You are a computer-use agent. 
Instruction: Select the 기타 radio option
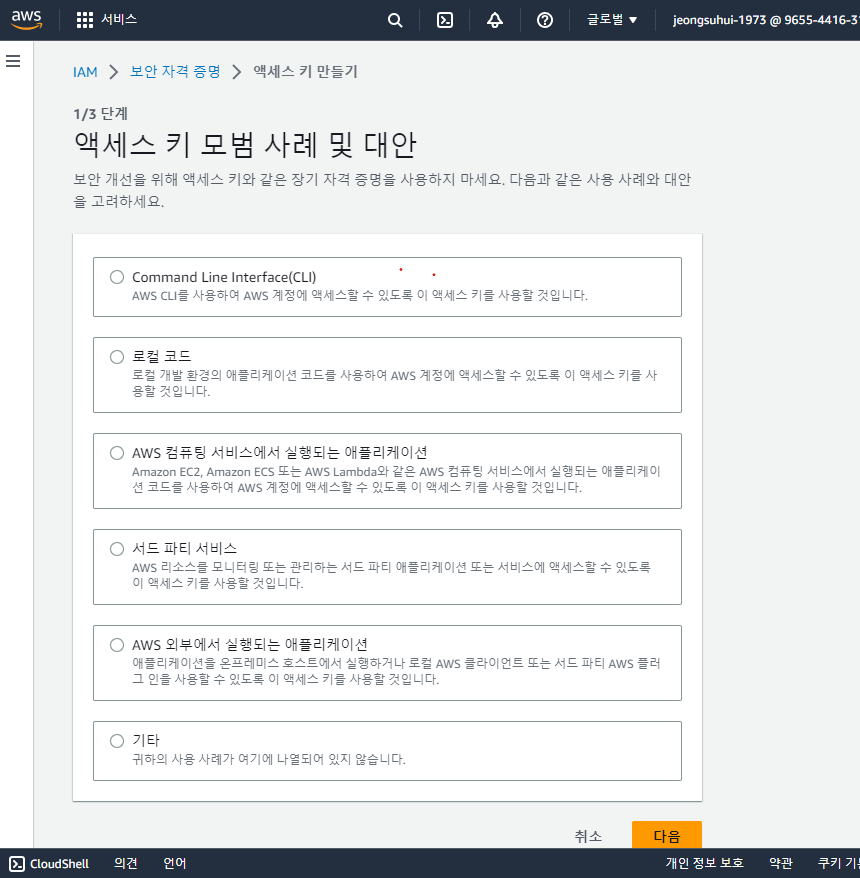117,741
